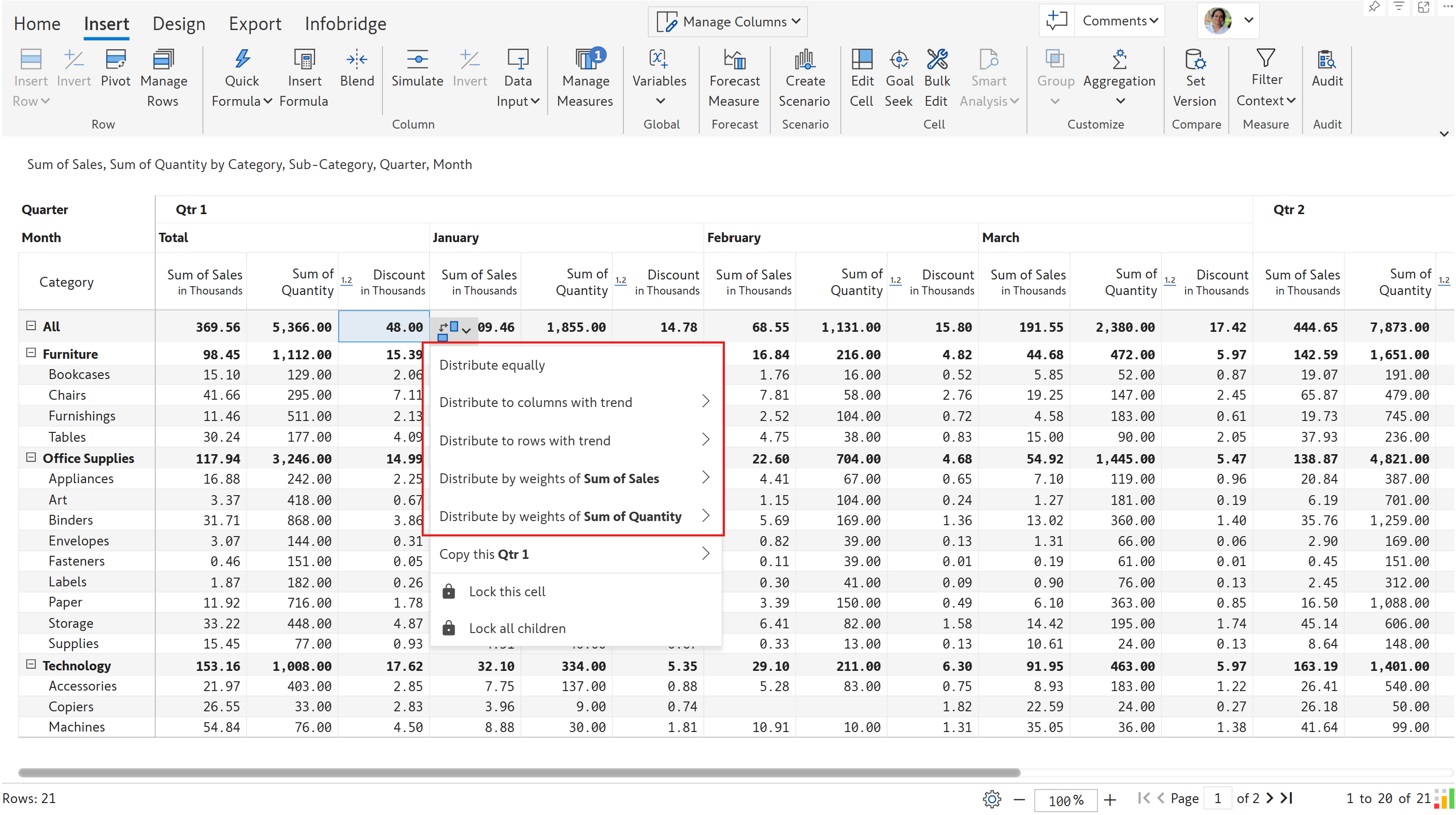The height and width of the screenshot is (815, 1456).
Task: Open the Manage Columns dropdown
Action: coord(728,21)
